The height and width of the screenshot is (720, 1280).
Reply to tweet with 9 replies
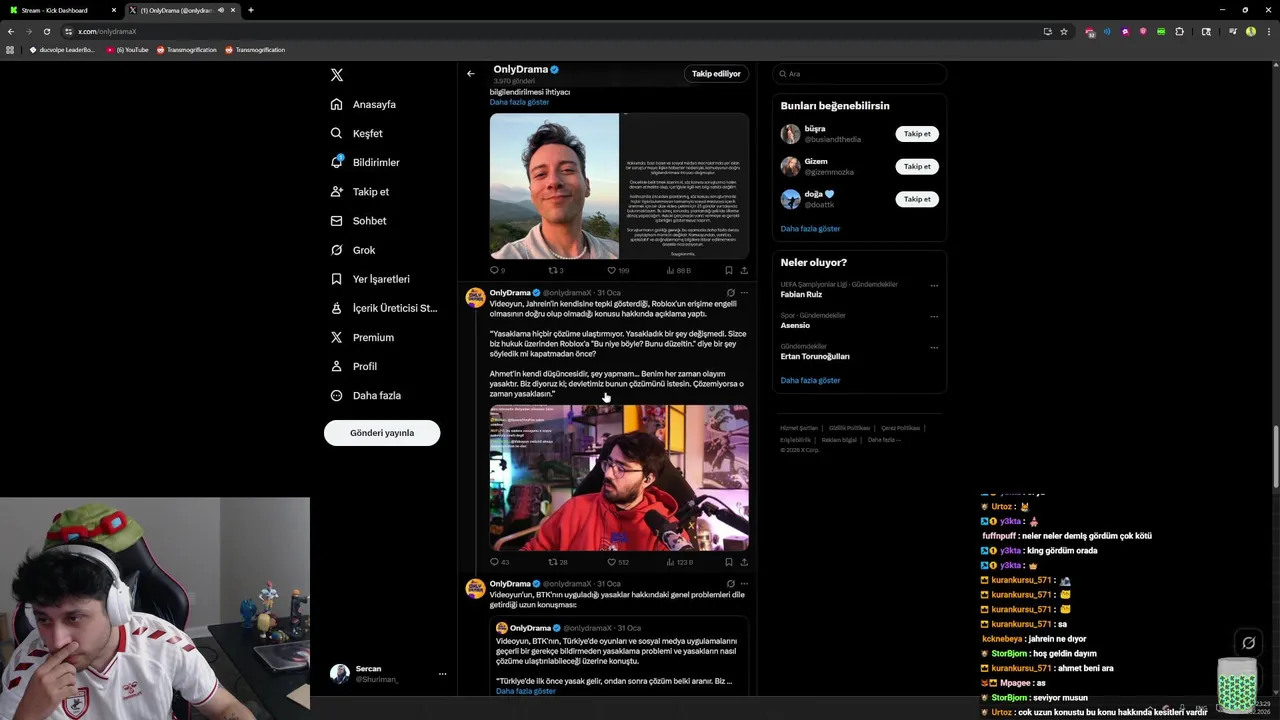click(497, 270)
